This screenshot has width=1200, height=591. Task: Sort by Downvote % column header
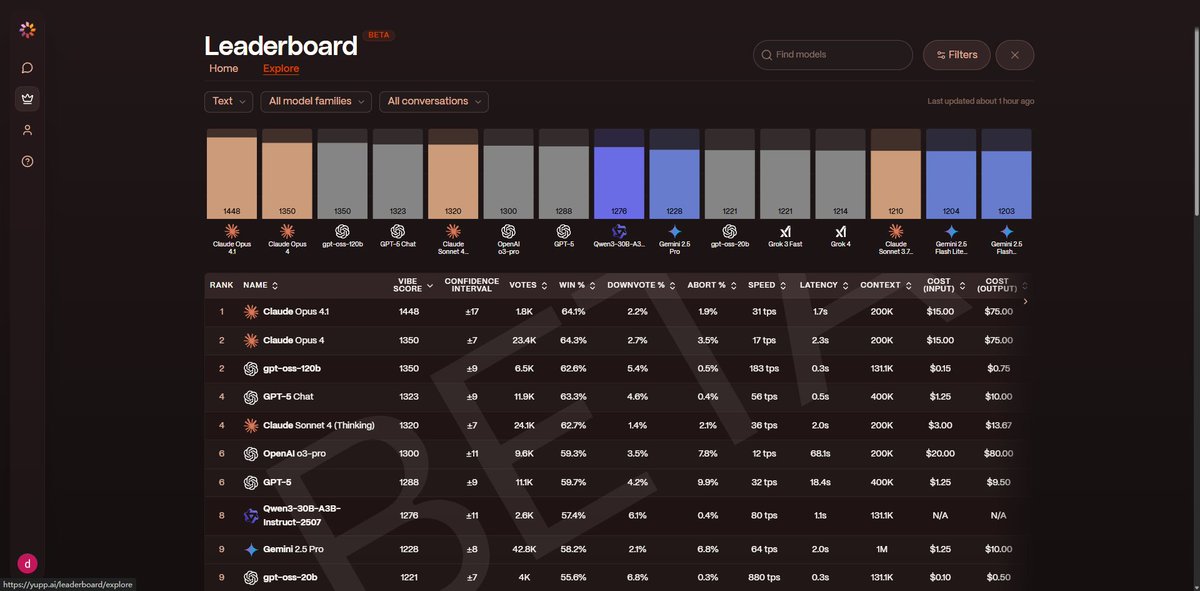(641, 285)
